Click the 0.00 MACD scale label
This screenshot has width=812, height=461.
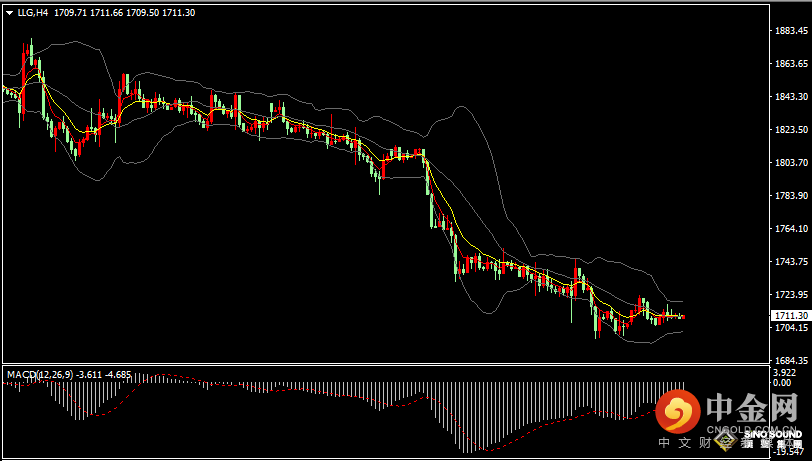782,383
